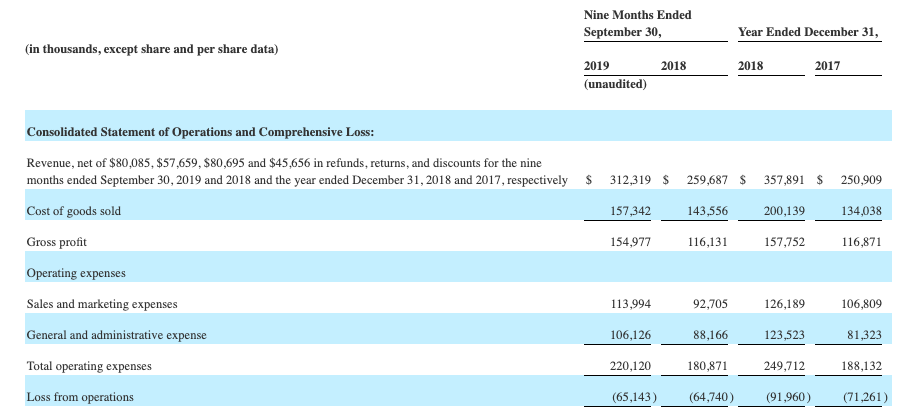Click the Nine Months Ended September 30 header

(x=637, y=24)
